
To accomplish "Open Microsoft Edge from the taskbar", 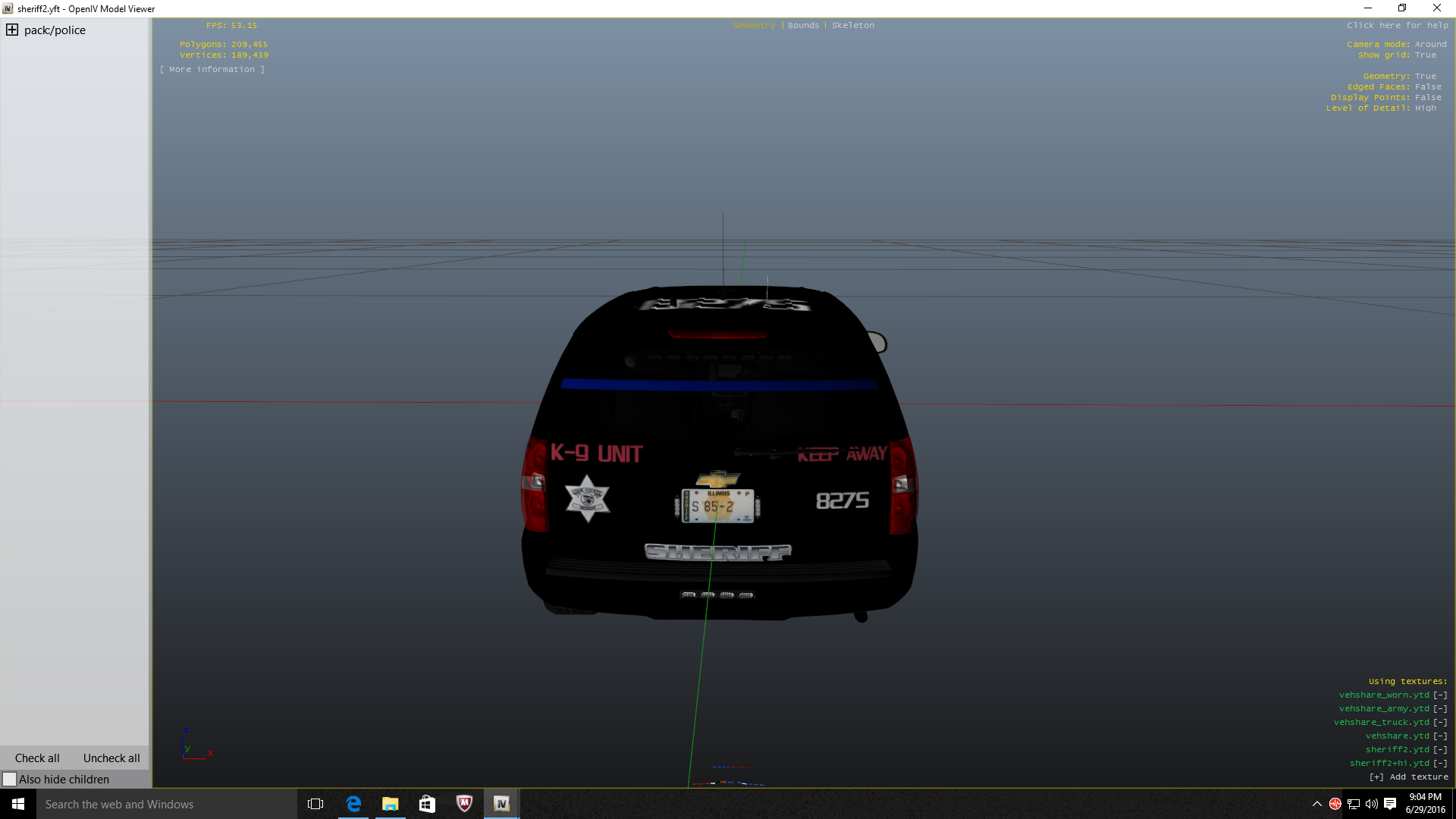I will pos(353,804).
